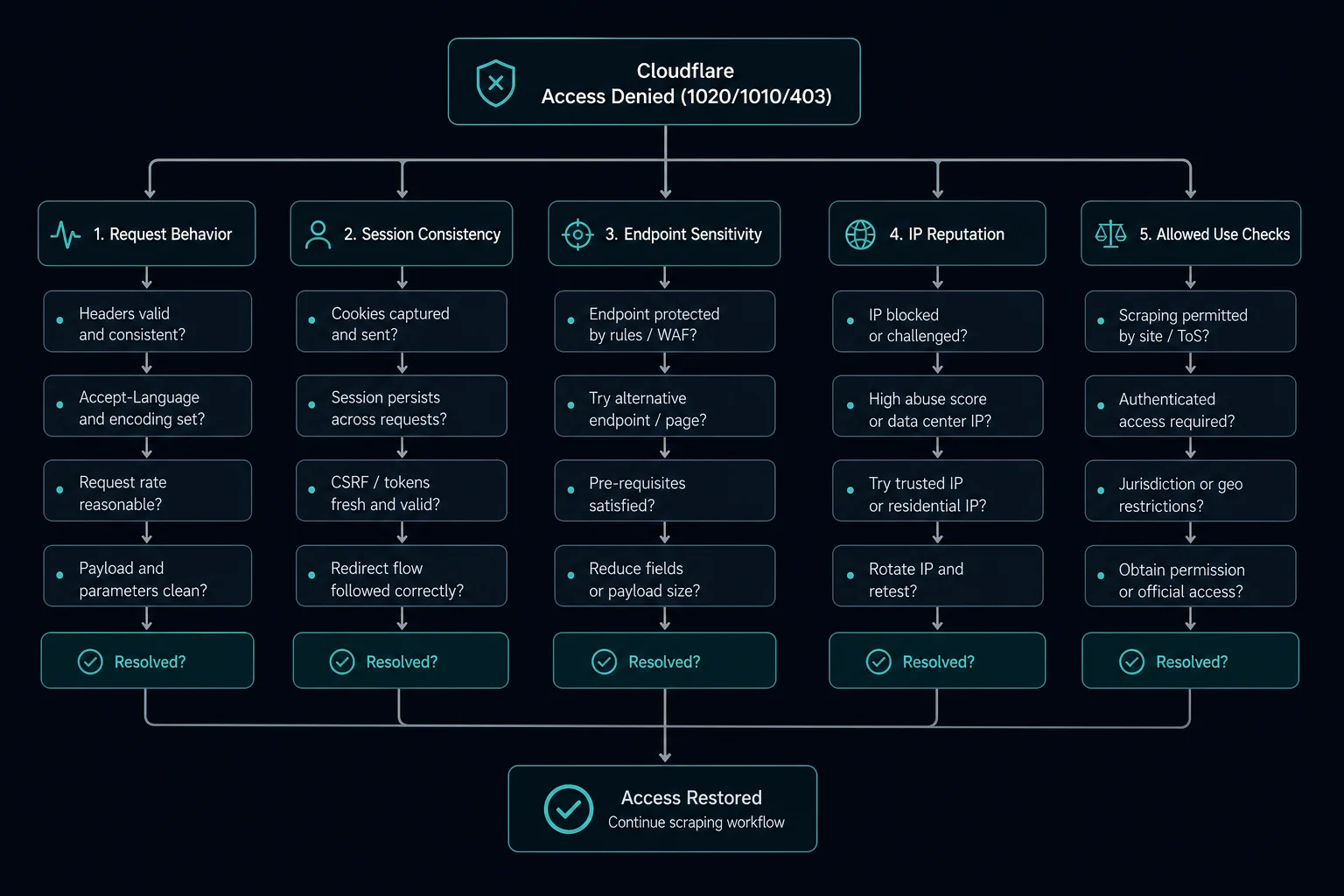
Task: Click Resolved? label in Session Consistency column
Action: pyautogui.click(x=402, y=662)
